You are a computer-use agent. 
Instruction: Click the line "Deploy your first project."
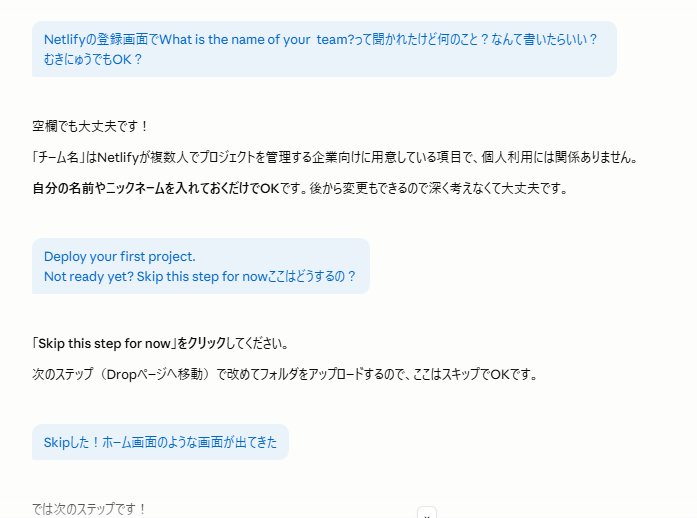click(120, 256)
